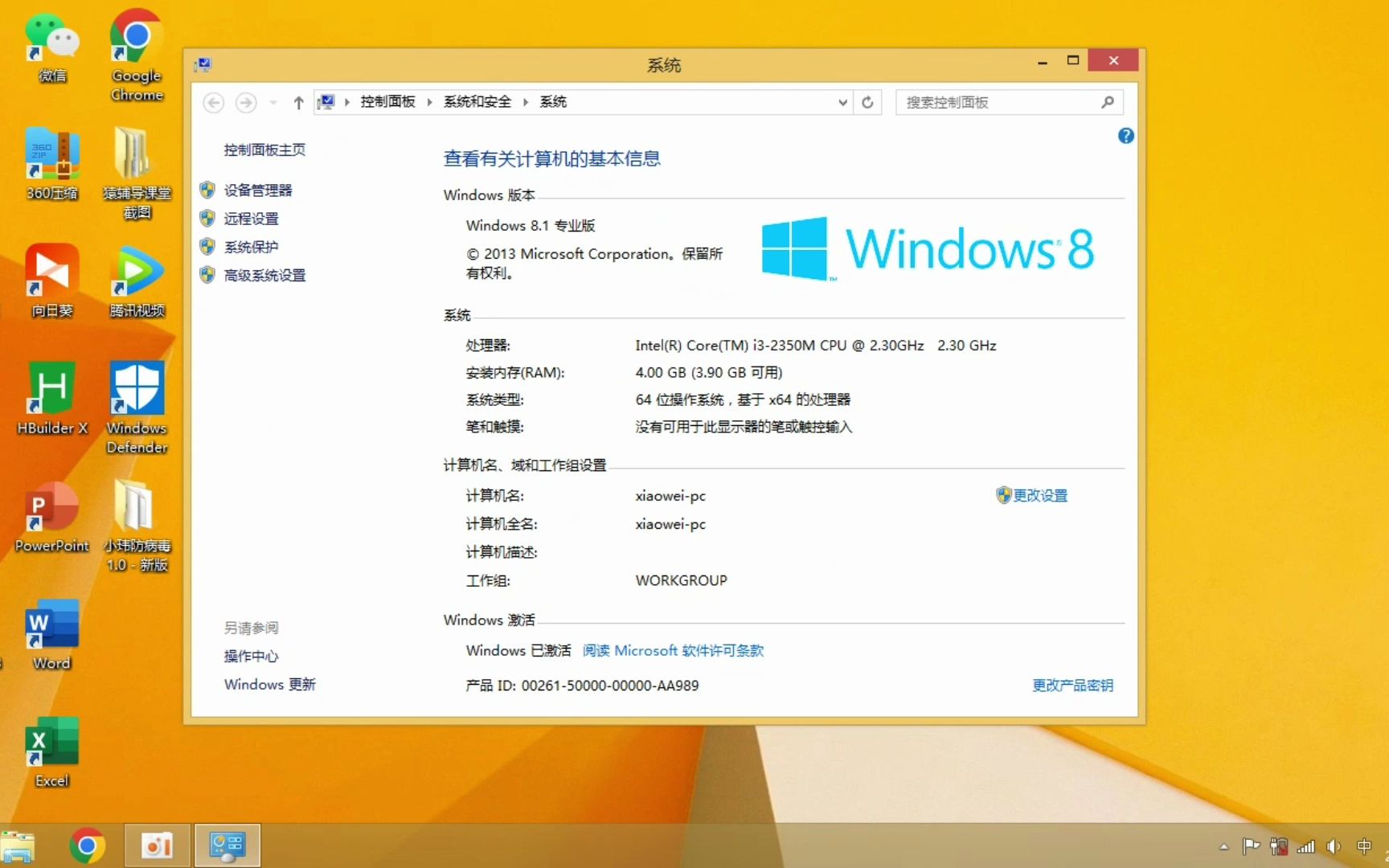Click the System control panel taskbar button
The width and height of the screenshot is (1389, 868).
(x=227, y=845)
